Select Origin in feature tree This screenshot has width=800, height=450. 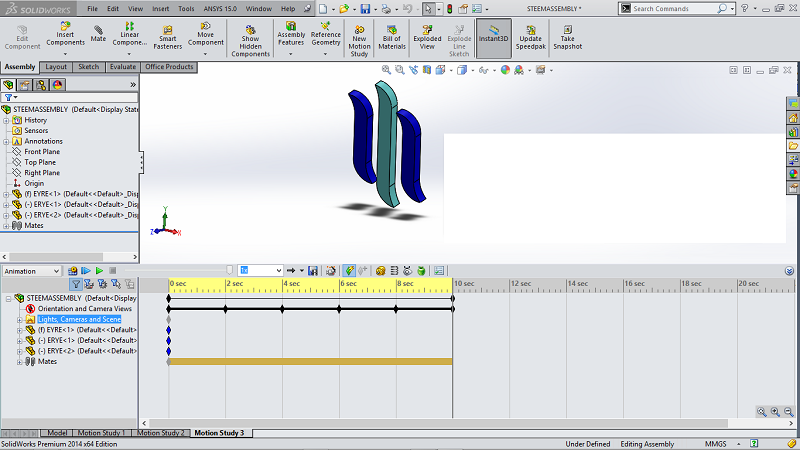point(34,183)
